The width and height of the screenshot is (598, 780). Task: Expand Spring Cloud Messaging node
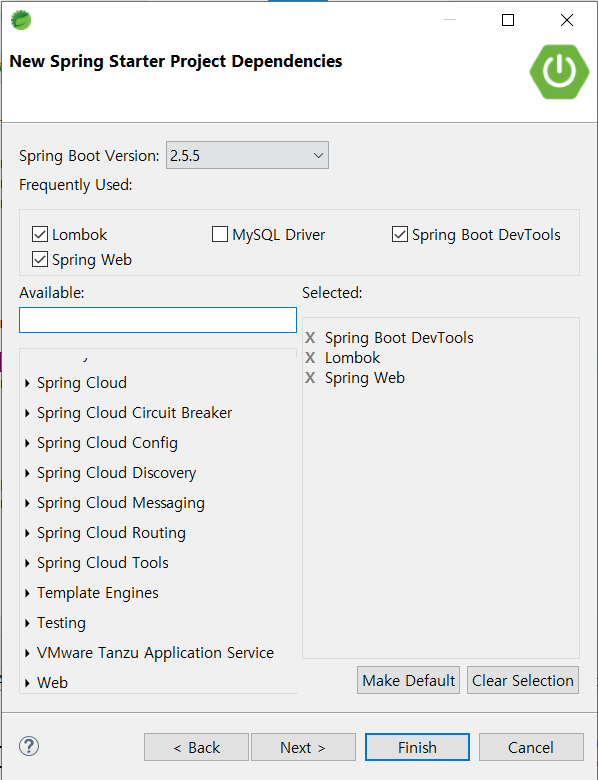[x=27, y=503]
